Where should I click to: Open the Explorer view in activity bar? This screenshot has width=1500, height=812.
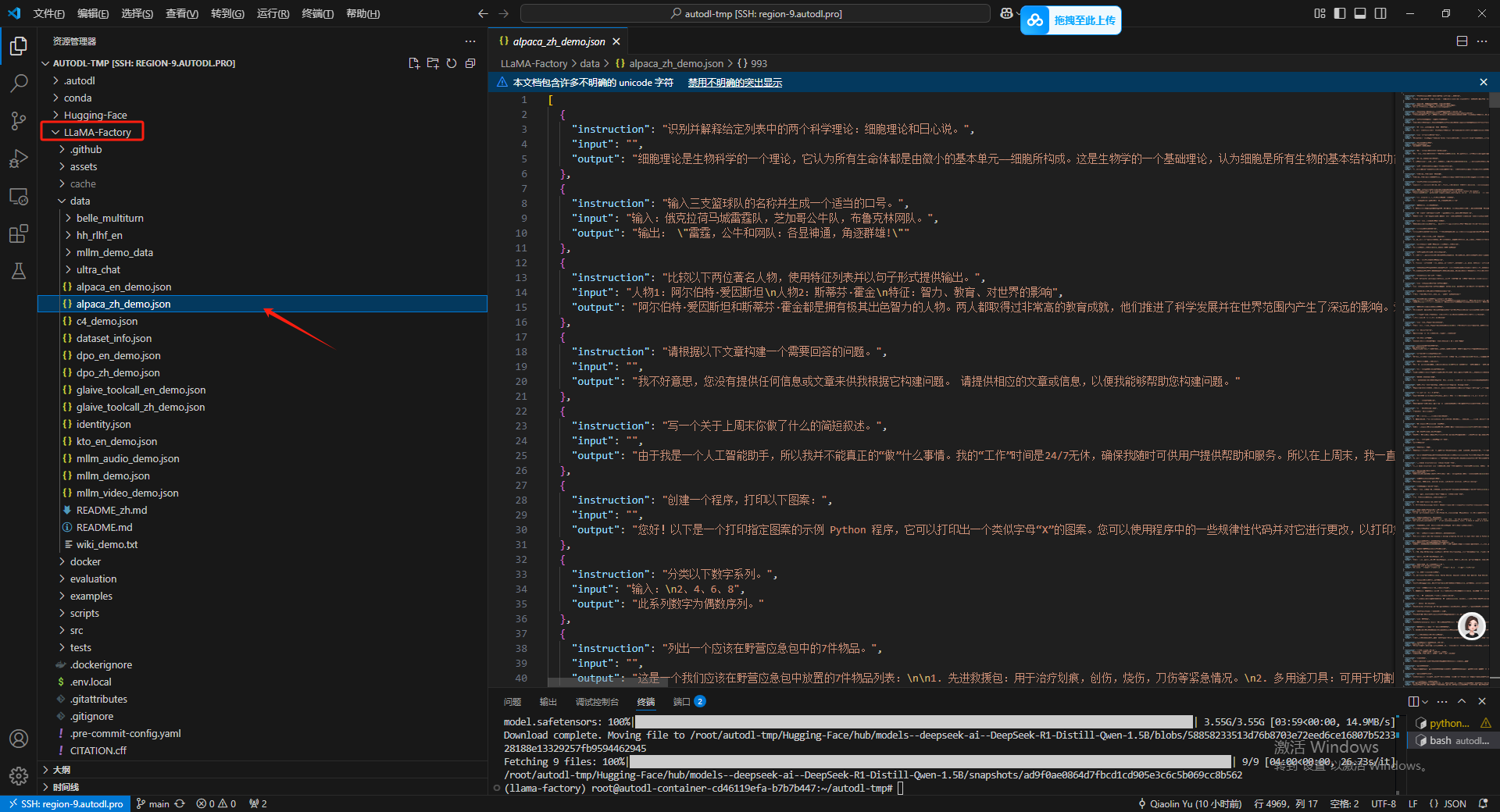pos(19,46)
